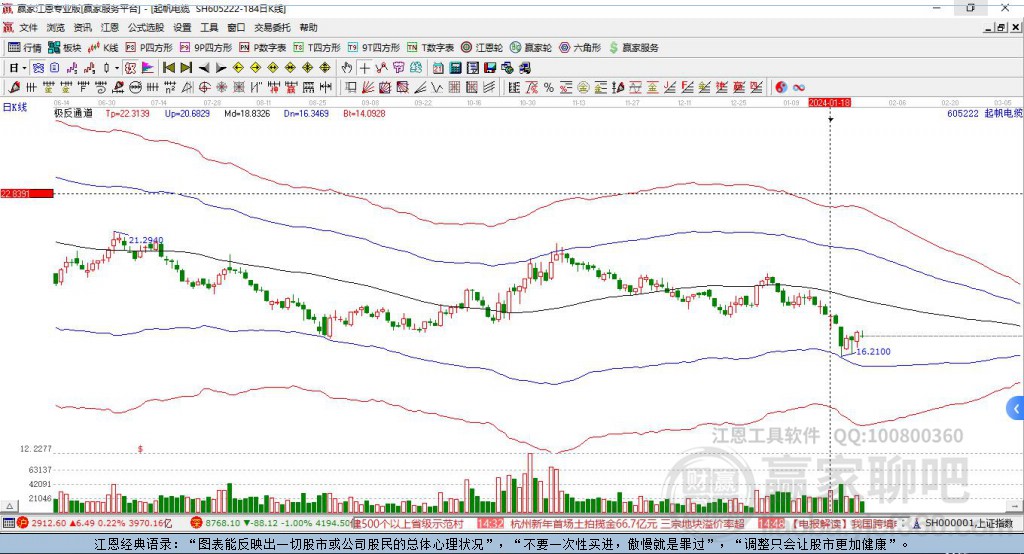Click the Tp=22.3139 indicator value
Viewport: 1024px width, 554px height.
click(x=127, y=113)
